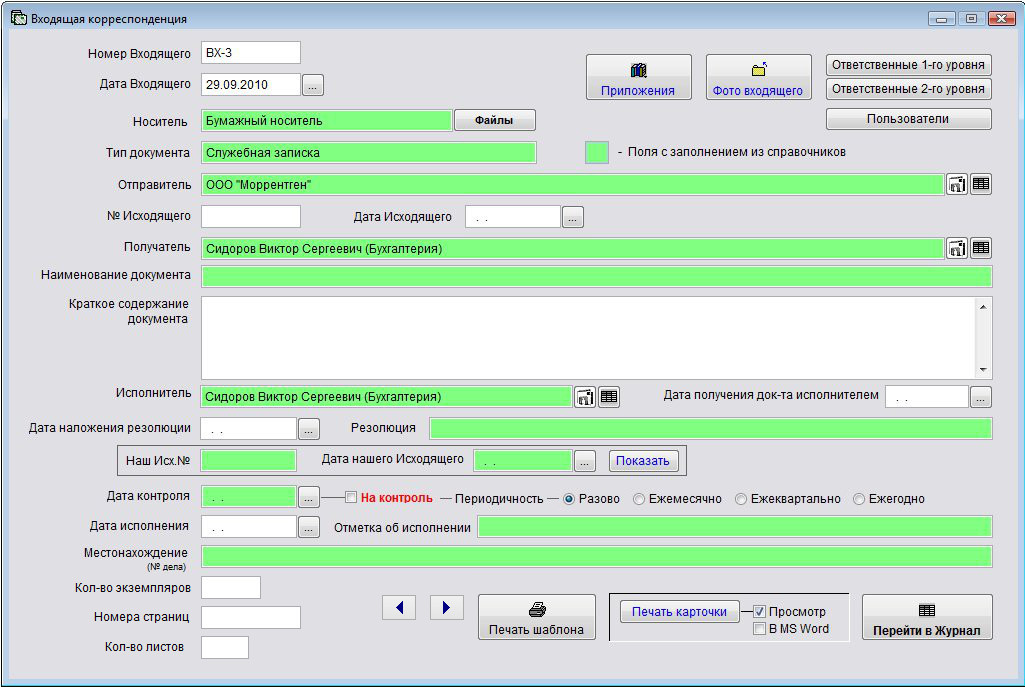Open date picker for Дата Исходящего
The width and height of the screenshot is (1025, 687).
[572, 217]
